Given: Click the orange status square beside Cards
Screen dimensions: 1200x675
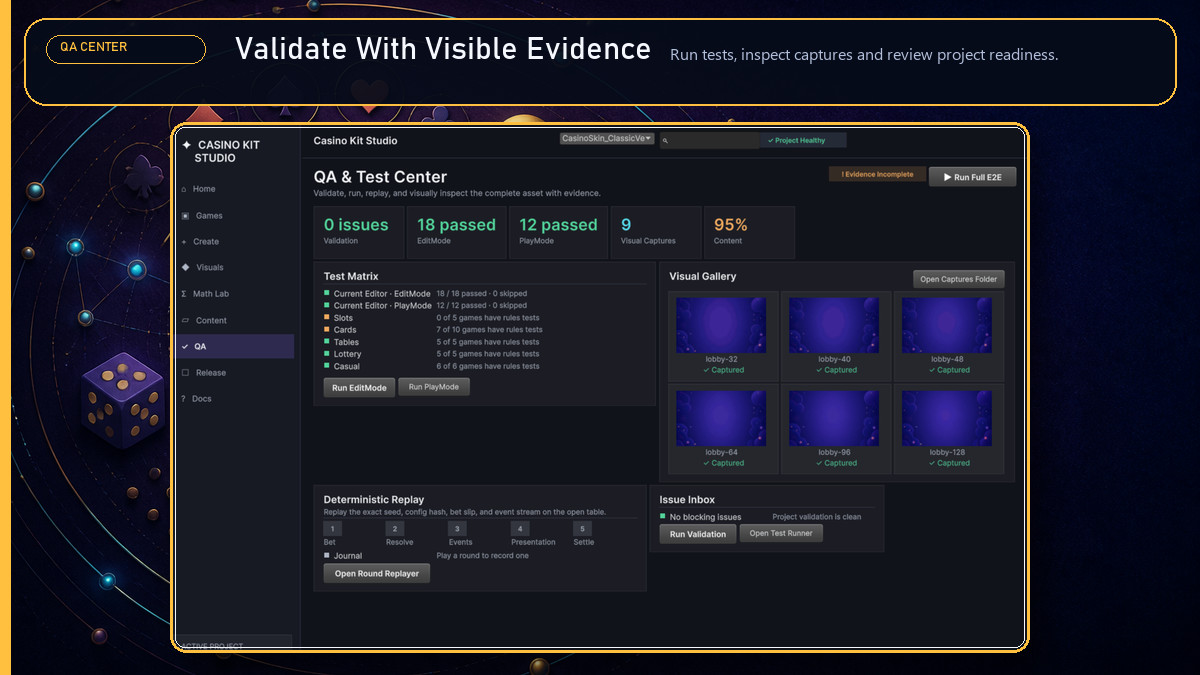Looking at the screenshot, I should (x=326, y=330).
